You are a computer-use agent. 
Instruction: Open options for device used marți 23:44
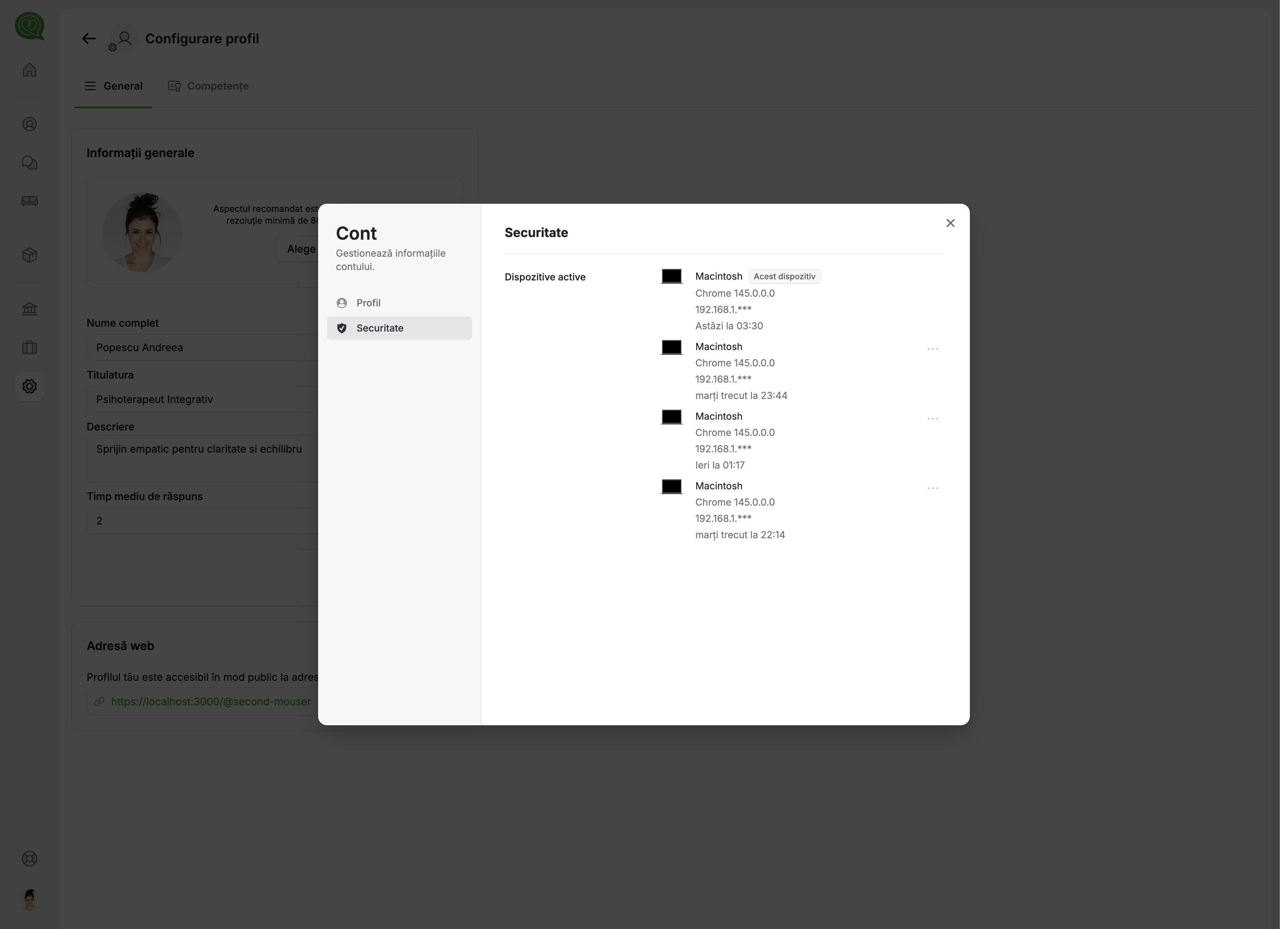[x=932, y=348]
